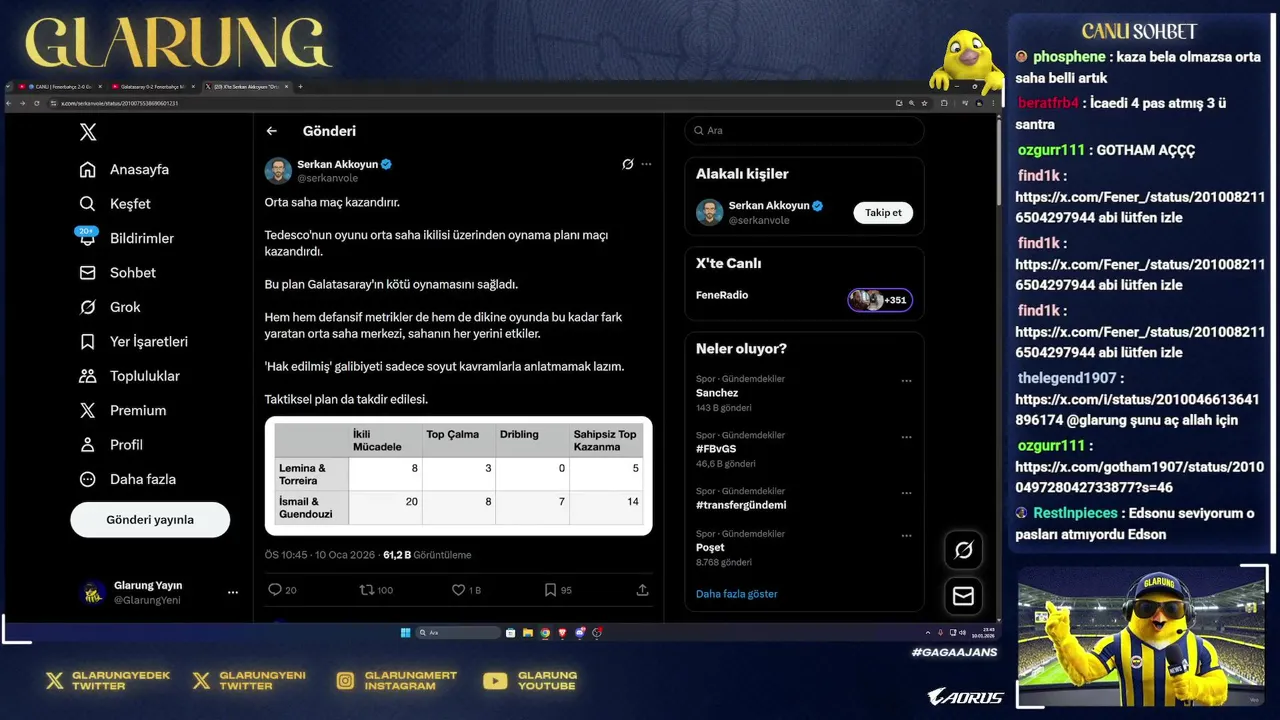1280x720 pixels.
Task: Reload the page
Action: (37, 103)
